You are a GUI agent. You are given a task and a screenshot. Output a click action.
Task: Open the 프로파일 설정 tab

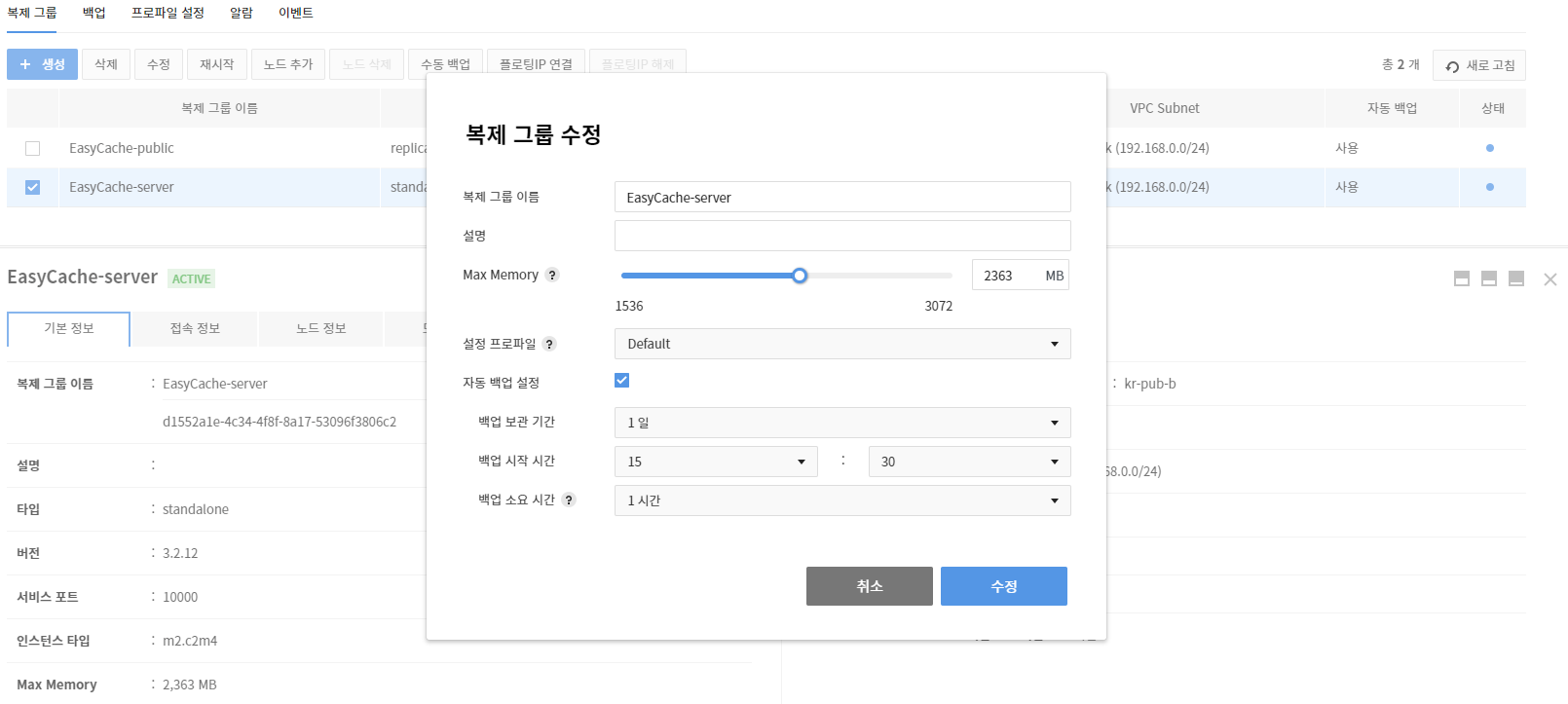click(x=168, y=13)
